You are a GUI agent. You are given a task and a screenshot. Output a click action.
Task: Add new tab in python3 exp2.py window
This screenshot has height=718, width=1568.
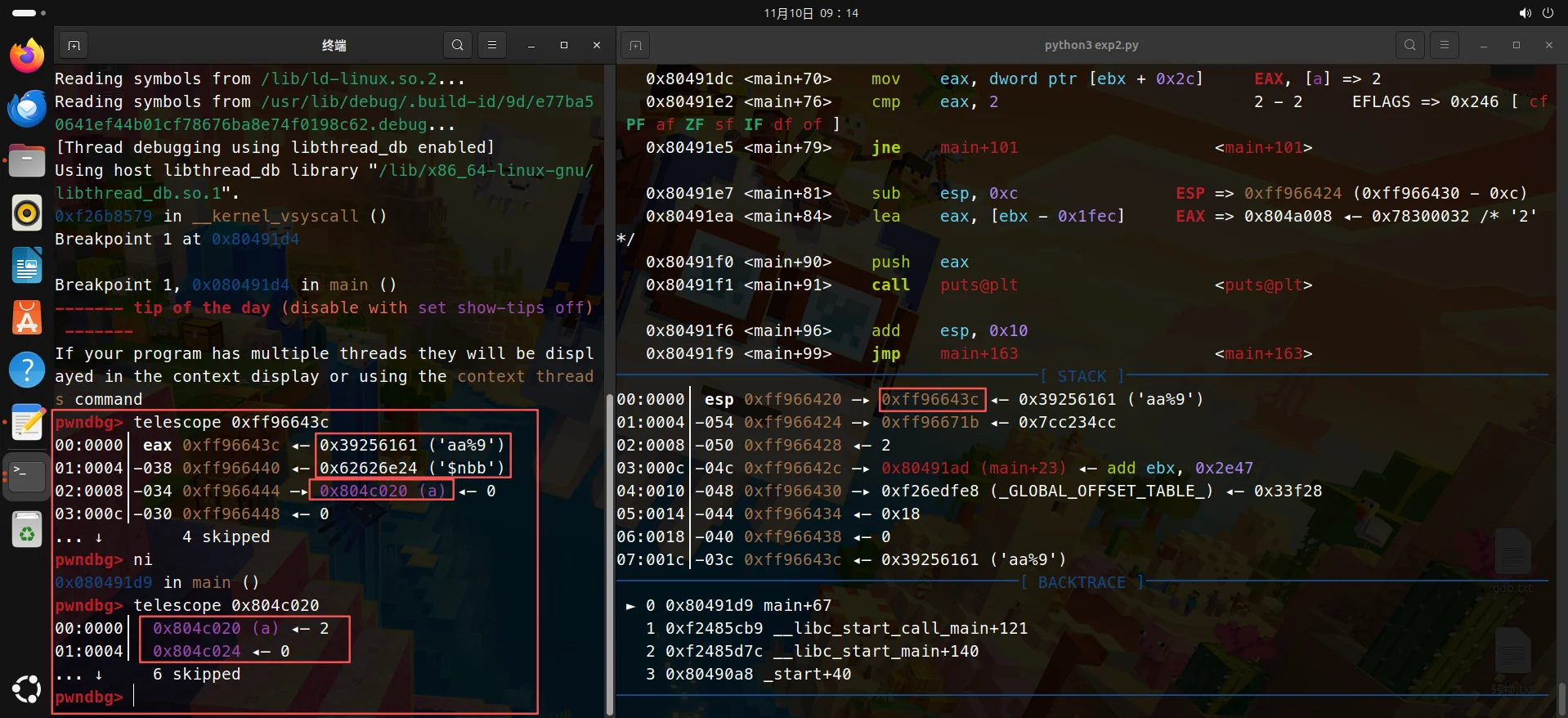635,45
